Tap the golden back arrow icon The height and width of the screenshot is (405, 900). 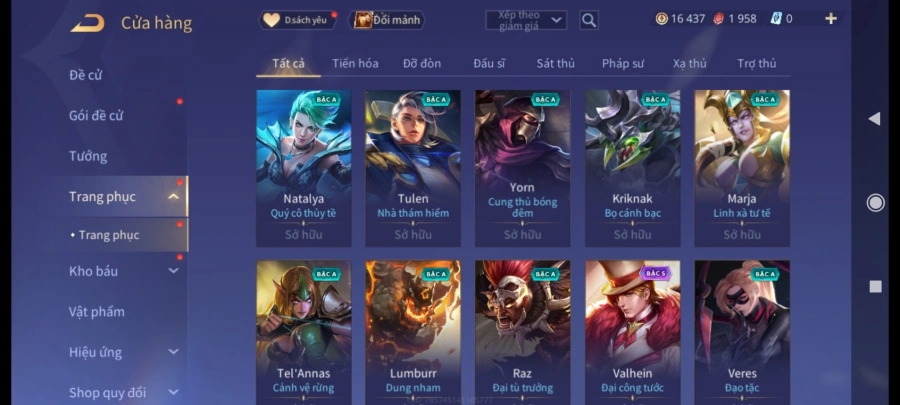pos(87,23)
